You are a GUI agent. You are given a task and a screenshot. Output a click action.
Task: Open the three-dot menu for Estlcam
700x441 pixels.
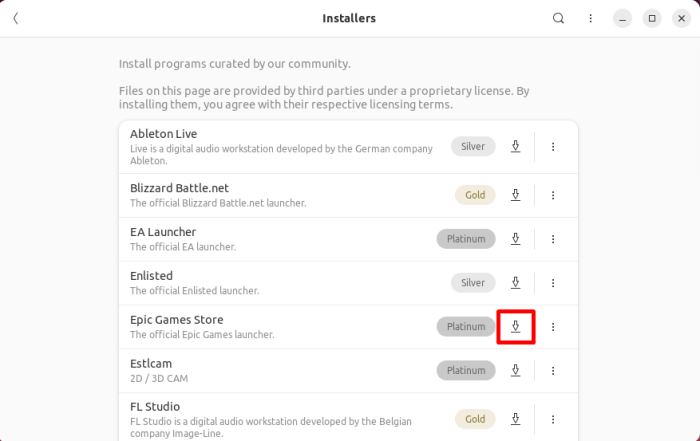point(553,370)
